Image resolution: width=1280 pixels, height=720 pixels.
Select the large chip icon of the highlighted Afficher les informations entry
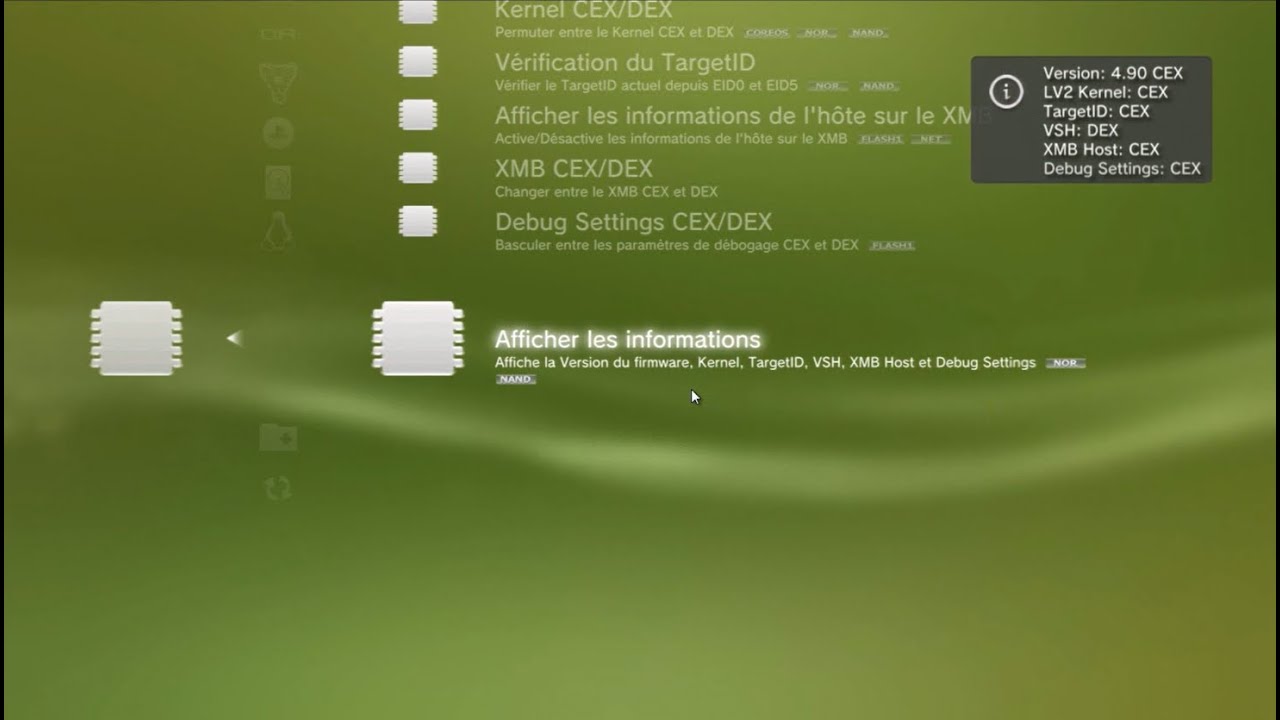[418, 339]
